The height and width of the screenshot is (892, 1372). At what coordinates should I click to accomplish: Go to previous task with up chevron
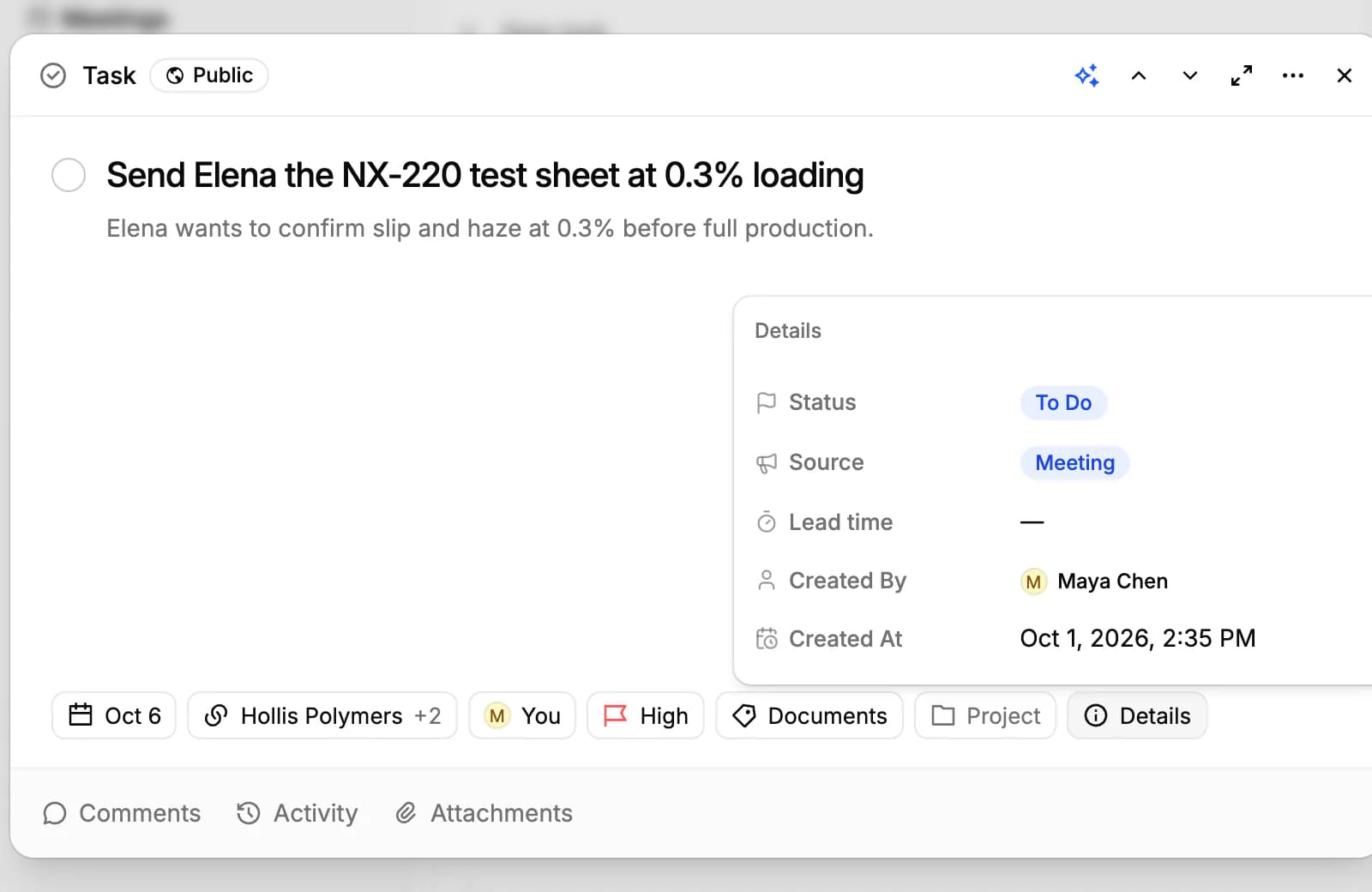(x=1139, y=75)
